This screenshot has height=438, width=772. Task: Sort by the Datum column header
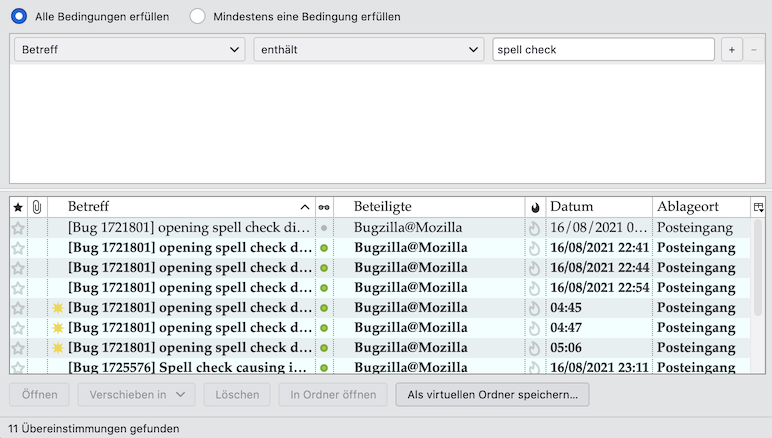[598, 207]
